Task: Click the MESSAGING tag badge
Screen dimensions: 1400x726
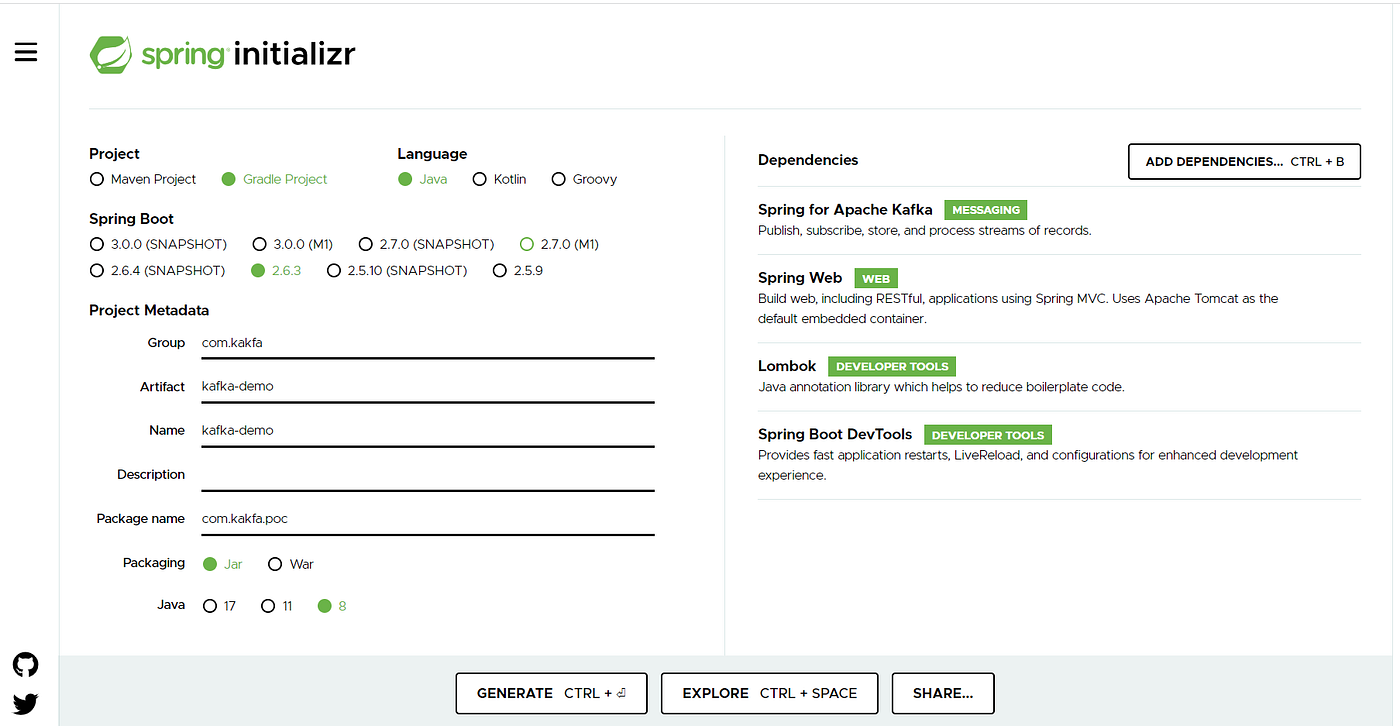Action: tap(986, 210)
